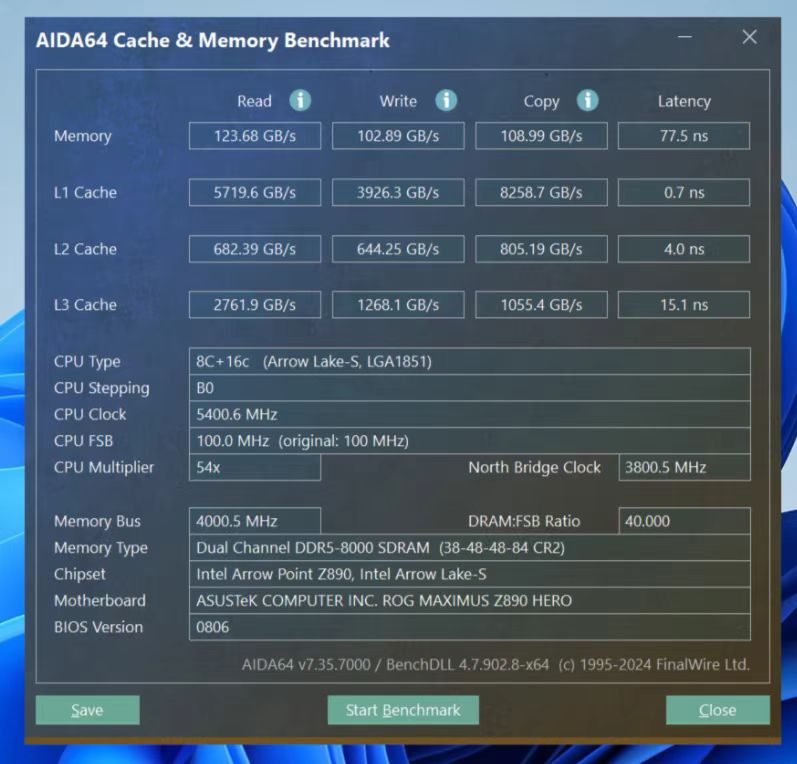Click the CPU Type field
This screenshot has width=797, height=764.
(x=469, y=361)
